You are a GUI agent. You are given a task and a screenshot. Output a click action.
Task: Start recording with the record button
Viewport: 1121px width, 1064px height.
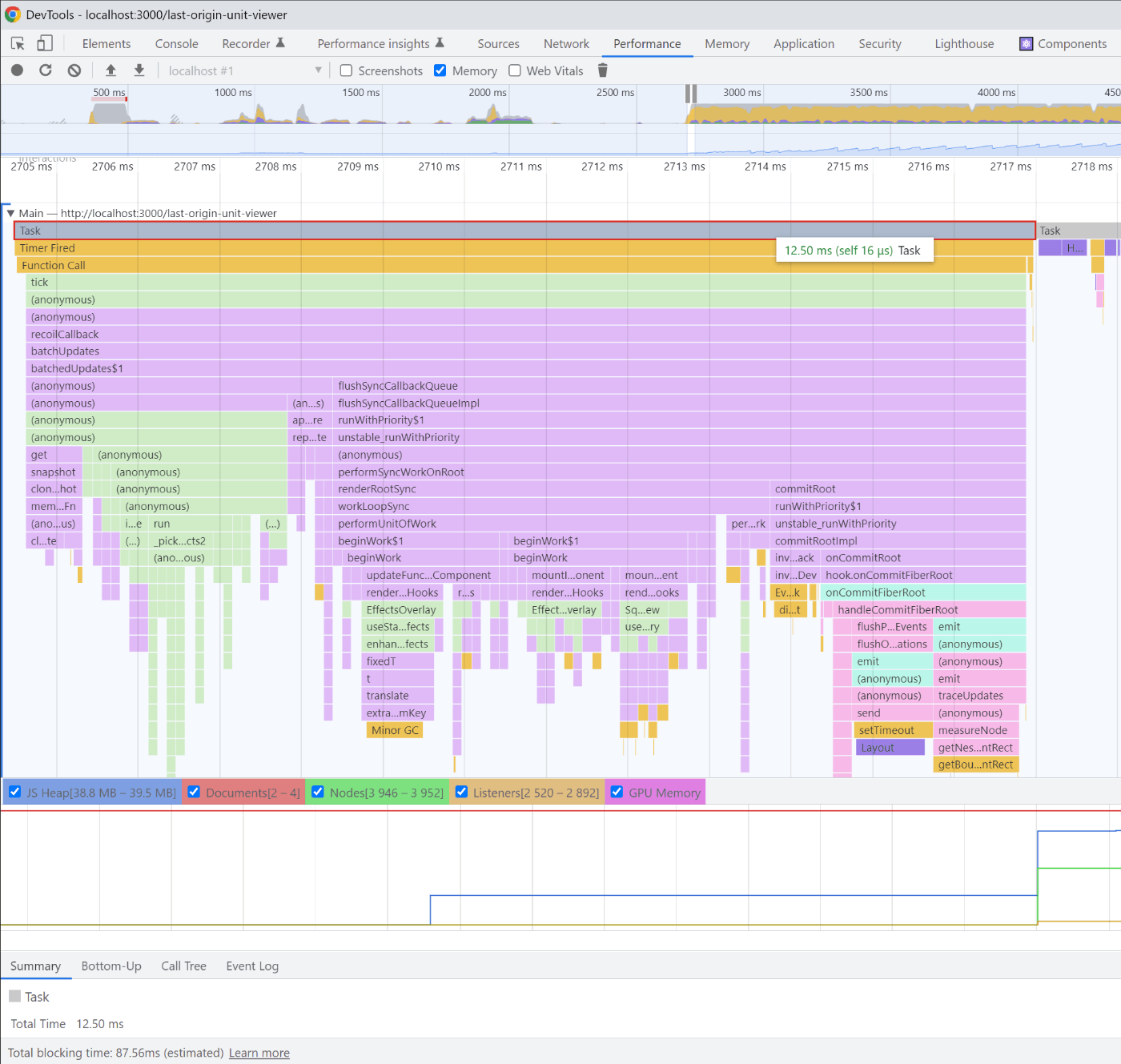(x=17, y=70)
